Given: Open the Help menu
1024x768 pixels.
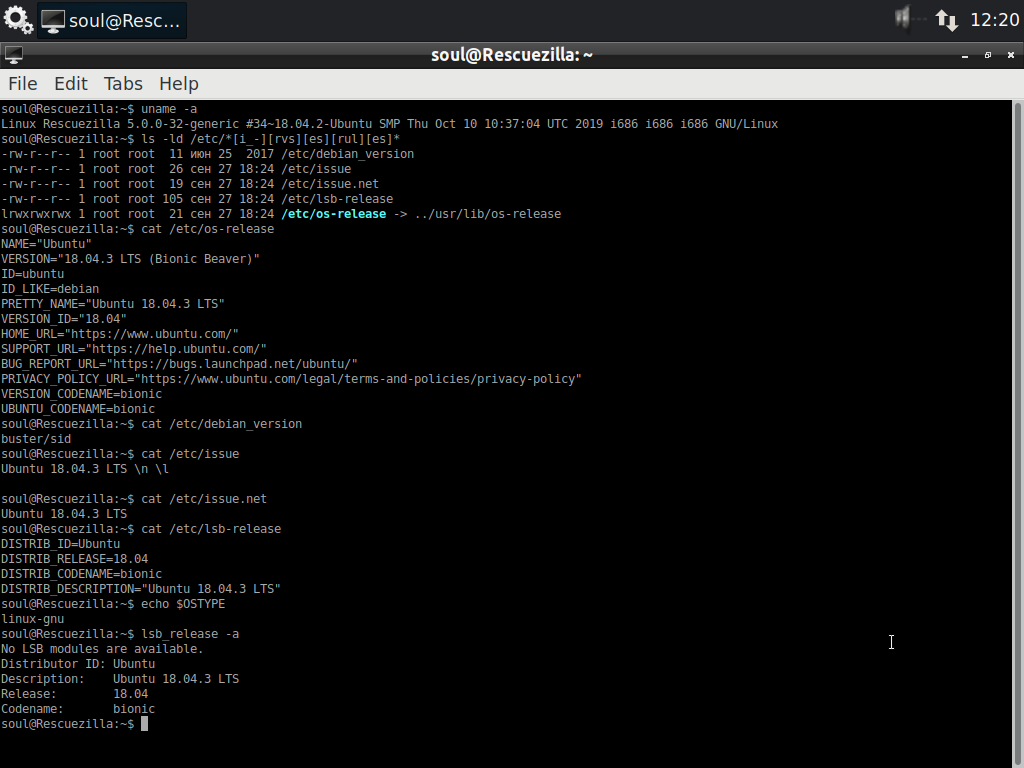Looking at the screenshot, I should (x=178, y=84).
